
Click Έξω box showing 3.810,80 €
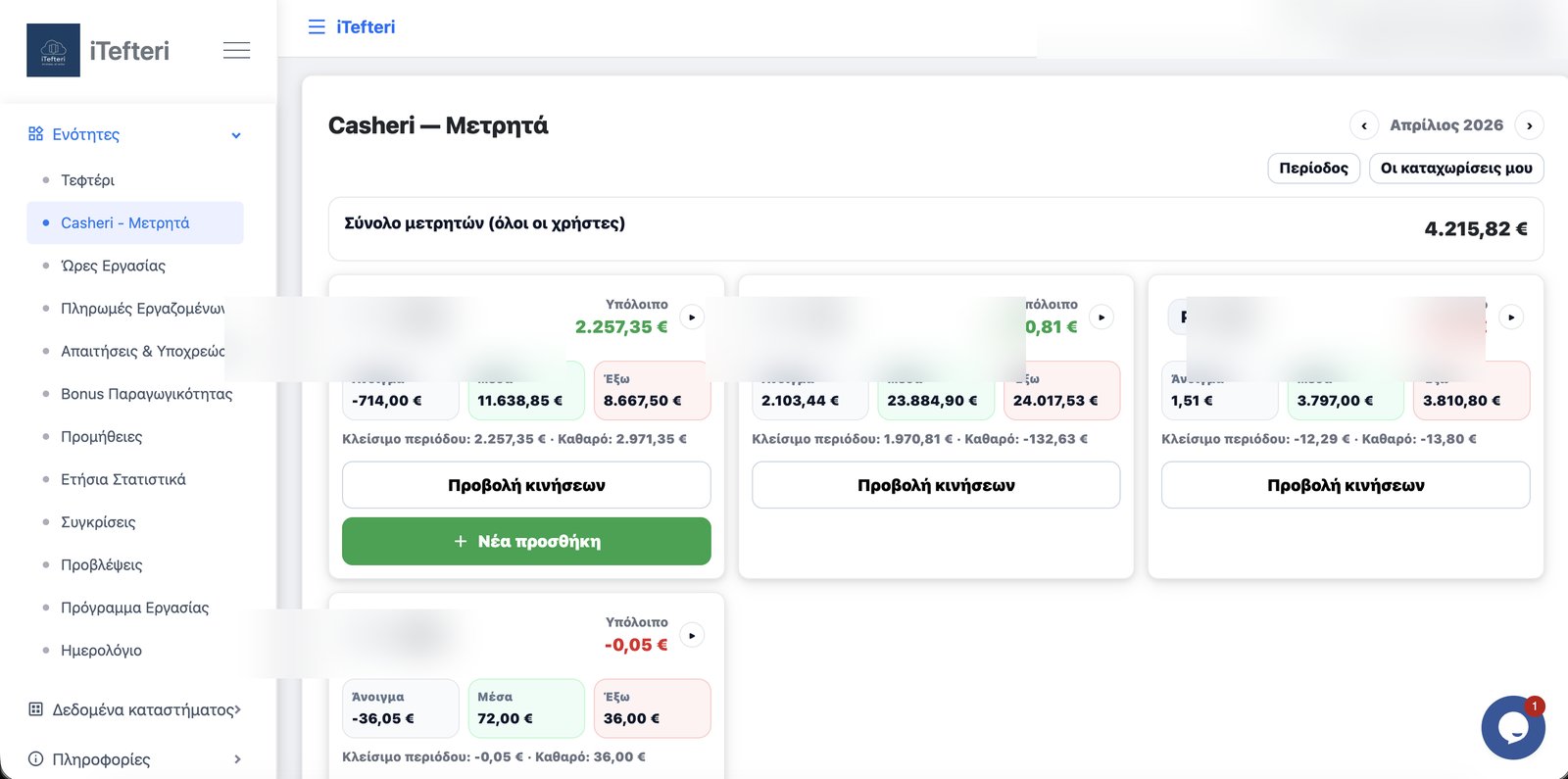click(1472, 391)
